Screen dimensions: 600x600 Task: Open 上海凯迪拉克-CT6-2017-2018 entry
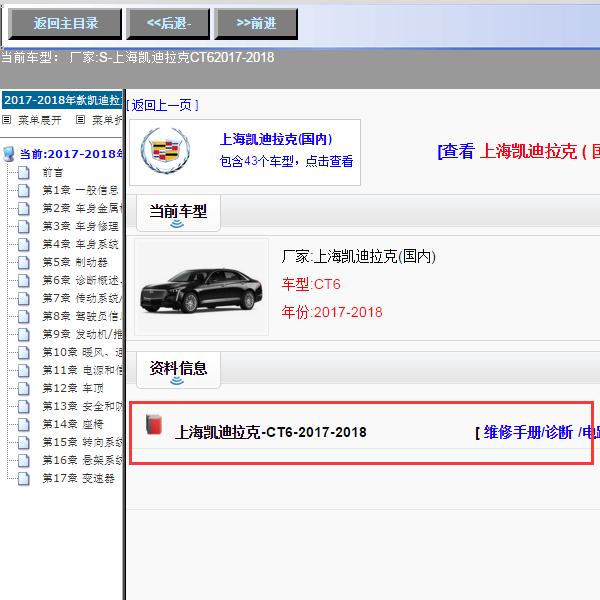click(271, 432)
